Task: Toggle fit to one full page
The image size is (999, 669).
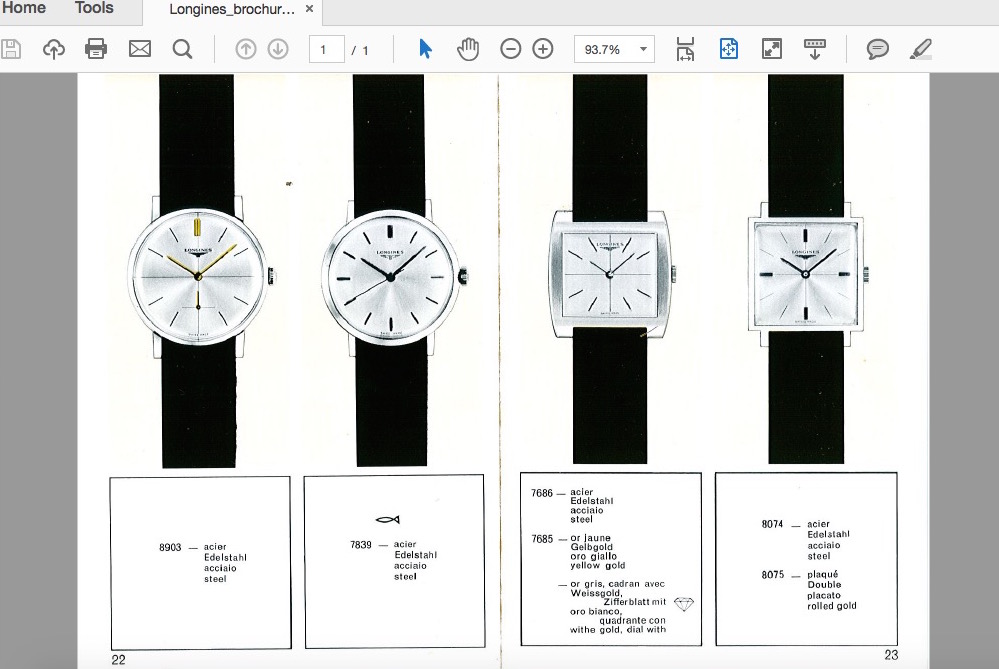Action: point(728,49)
